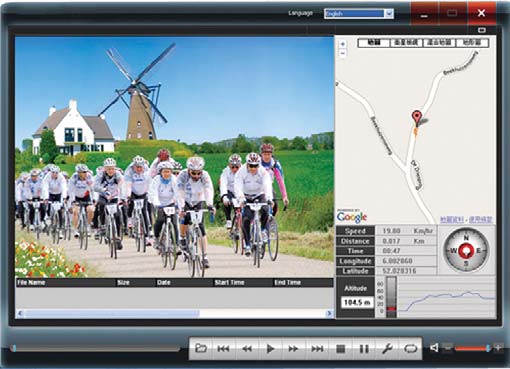Rewind the video playback
Screen dimensions: 510x369
247,349
